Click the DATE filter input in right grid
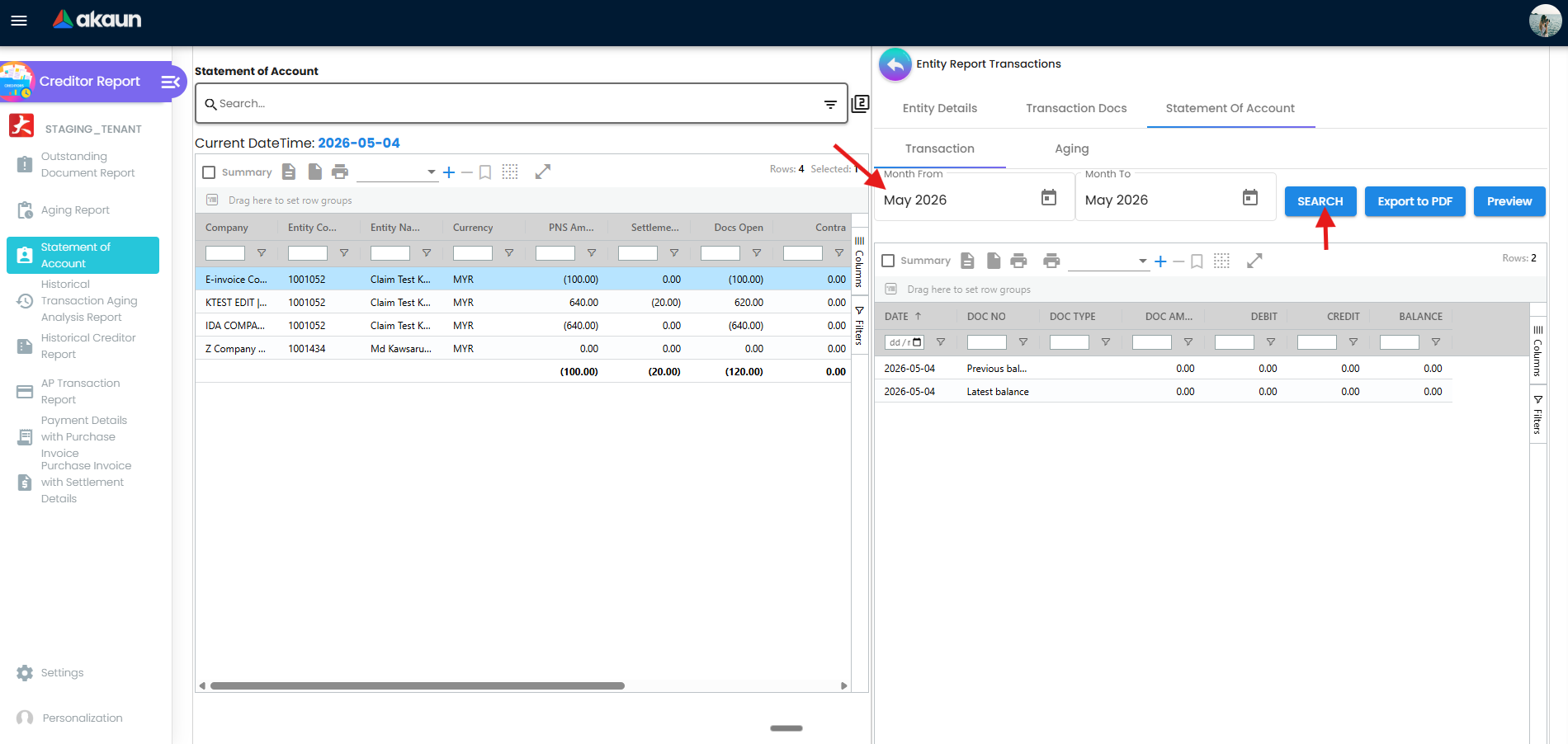The height and width of the screenshot is (744, 1568). pyautogui.click(x=904, y=342)
